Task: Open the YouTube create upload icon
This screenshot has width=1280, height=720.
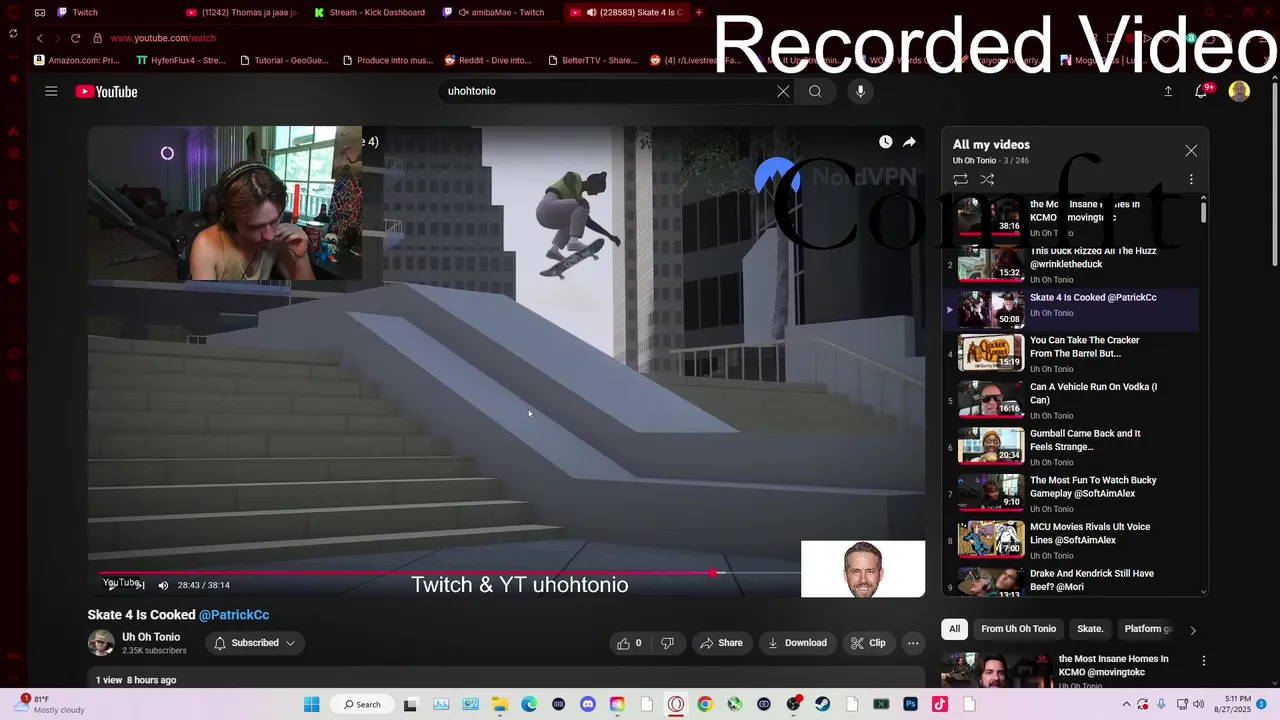Action: tap(1168, 91)
